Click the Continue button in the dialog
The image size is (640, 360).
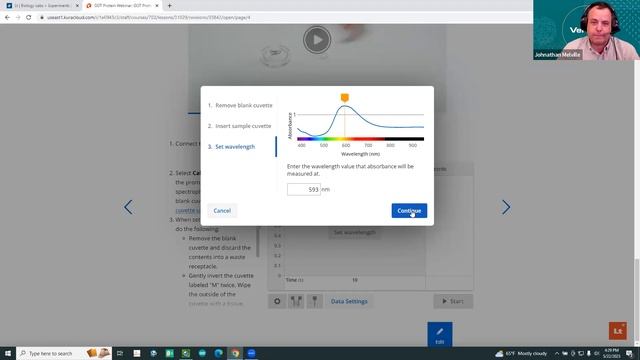click(409, 211)
